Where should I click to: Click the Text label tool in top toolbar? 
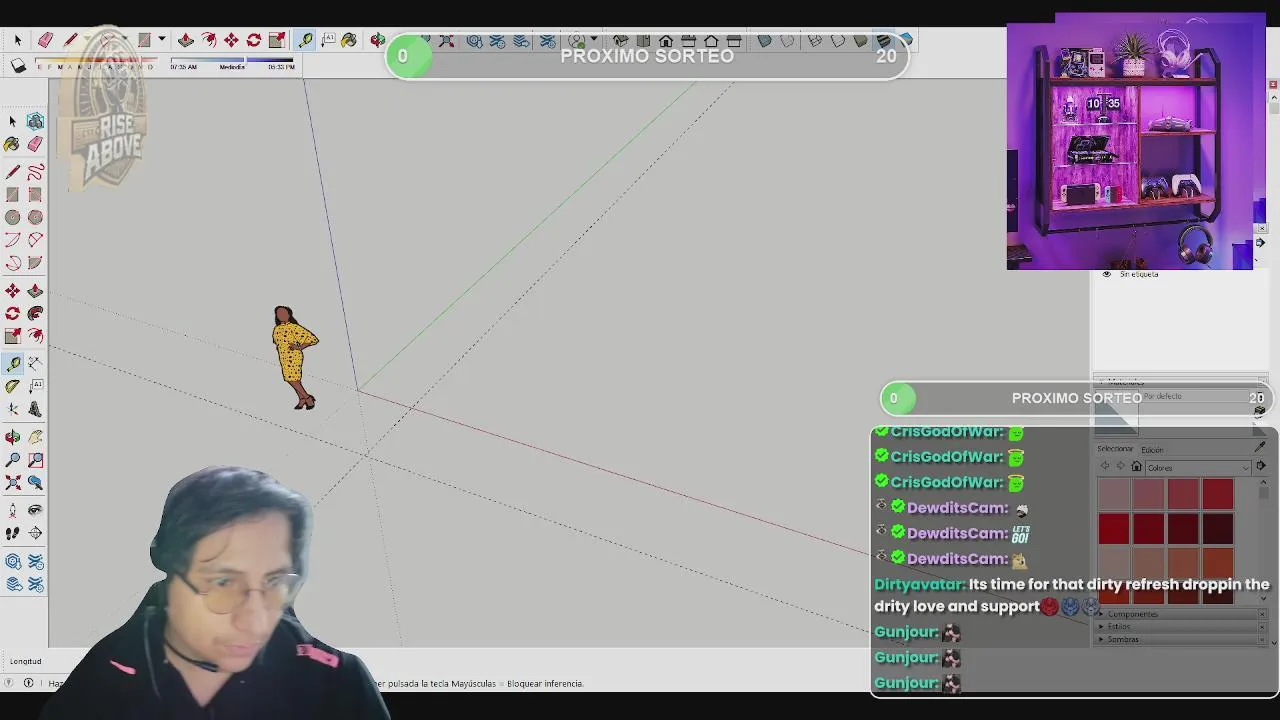click(328, 40)
